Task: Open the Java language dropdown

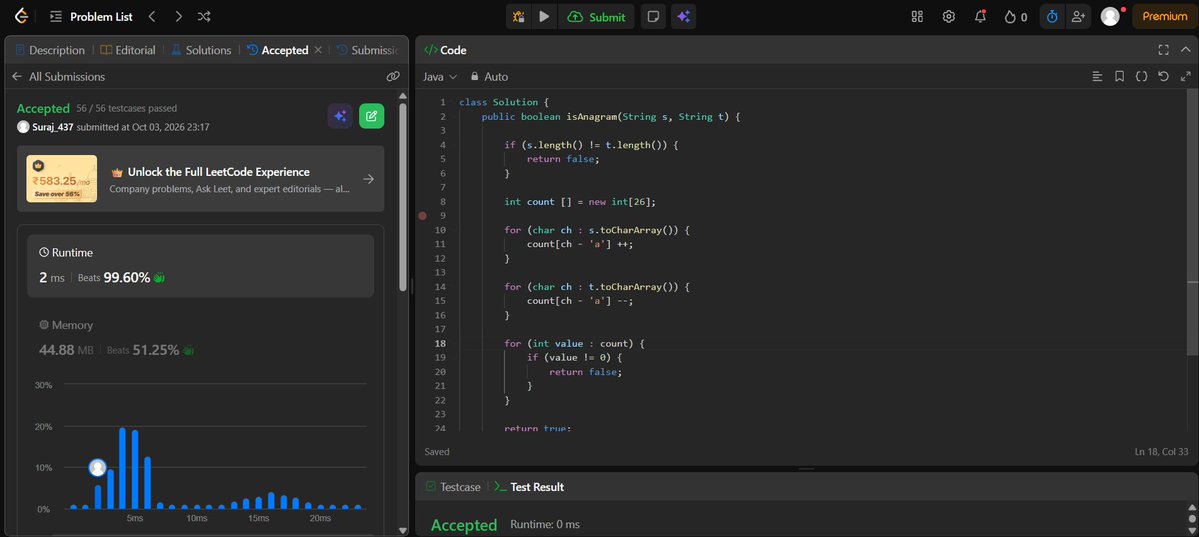Action: pyautogui.click(x=440, y=76)
